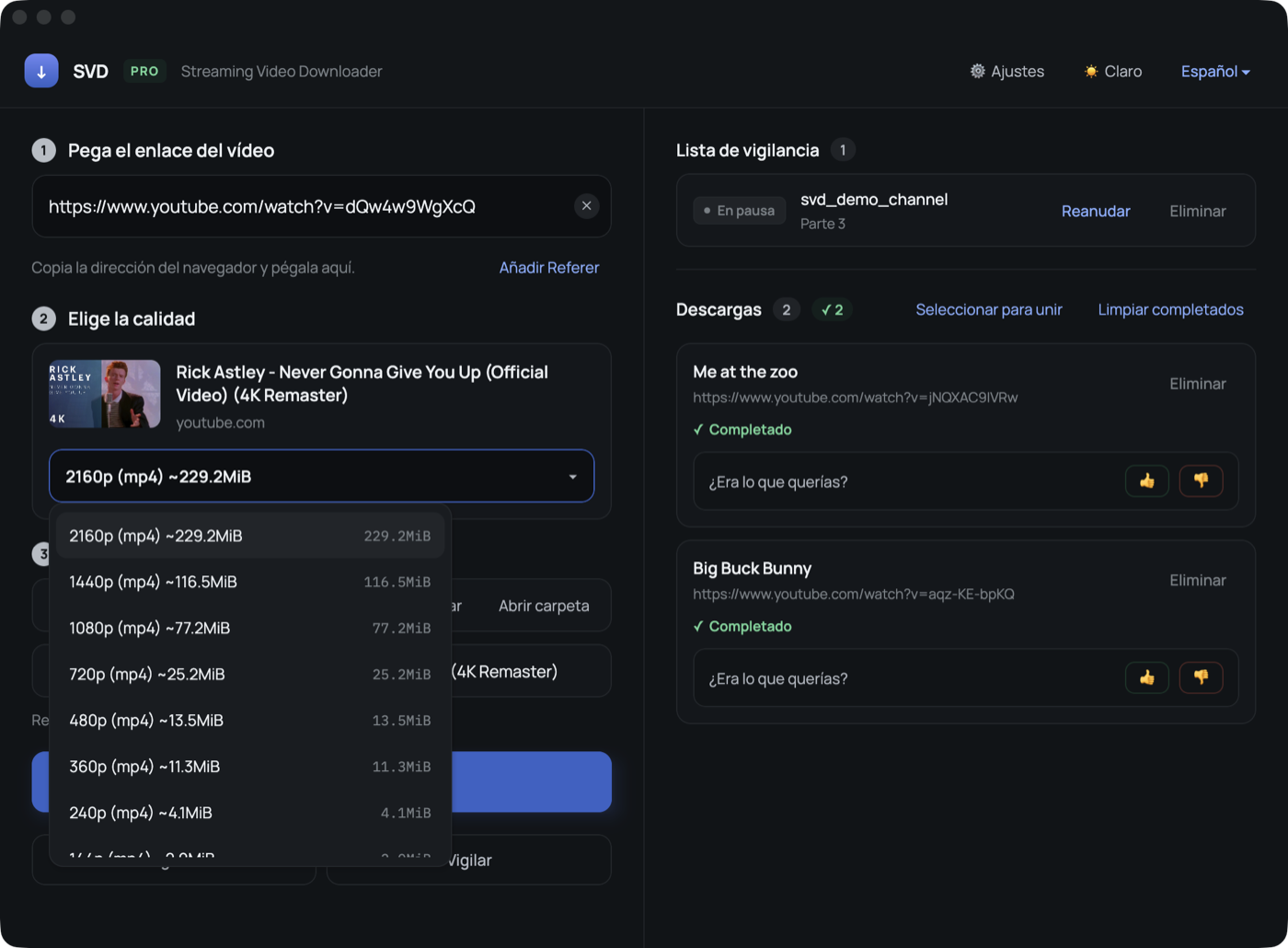Resume svd_demo_channel with Reanudar
Screen dimensions: 1288x948
(x=1096, y=211)
